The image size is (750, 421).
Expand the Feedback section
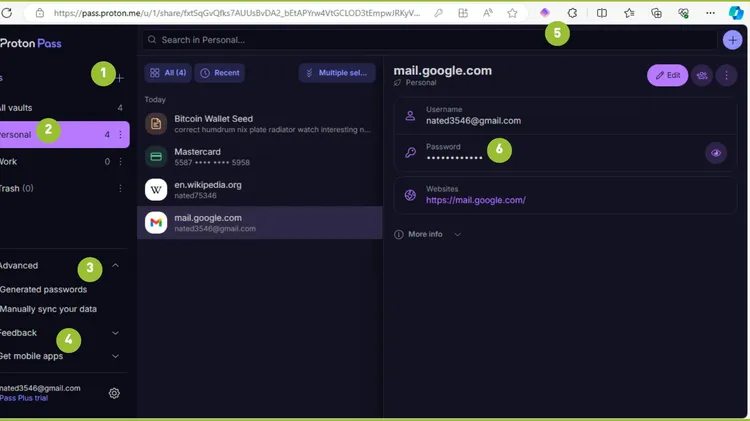tap(115, 333)
